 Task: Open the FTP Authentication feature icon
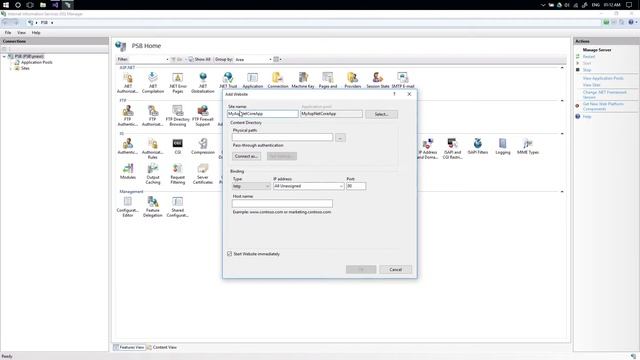(127, 116)
